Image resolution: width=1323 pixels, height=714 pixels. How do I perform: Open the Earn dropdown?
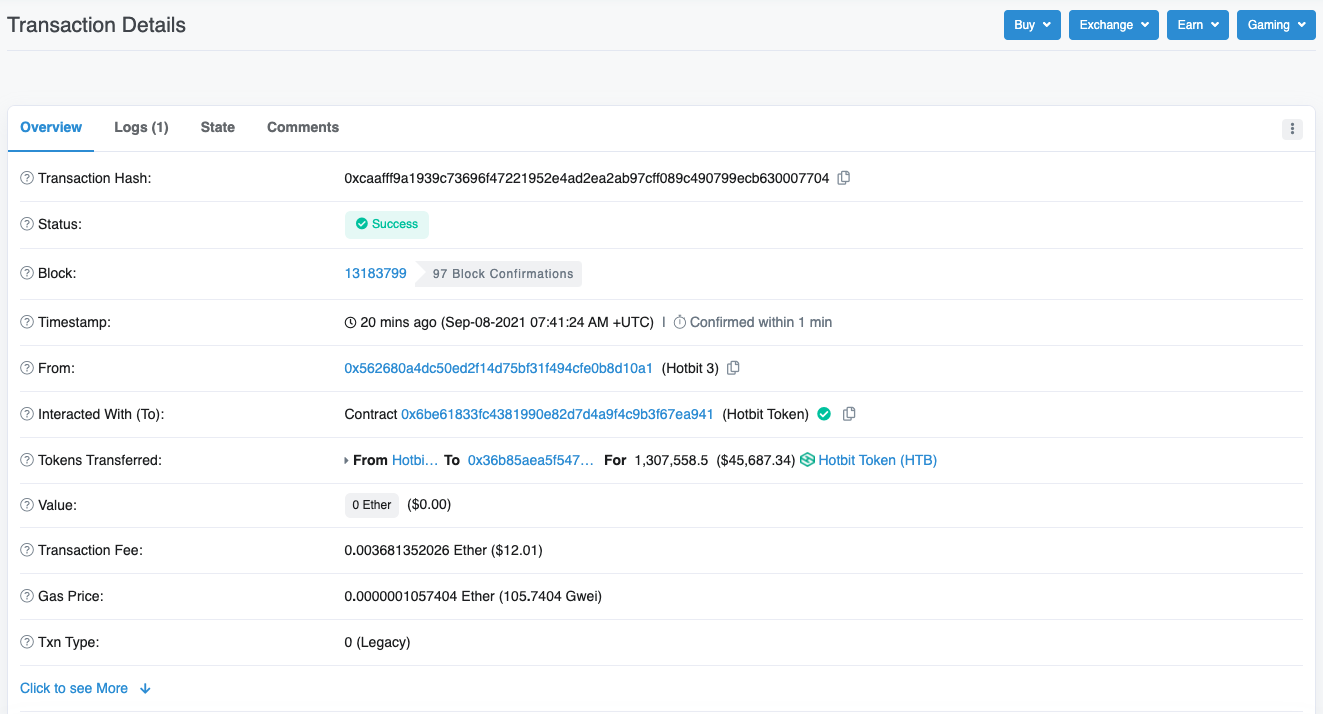click(1197, 25)
